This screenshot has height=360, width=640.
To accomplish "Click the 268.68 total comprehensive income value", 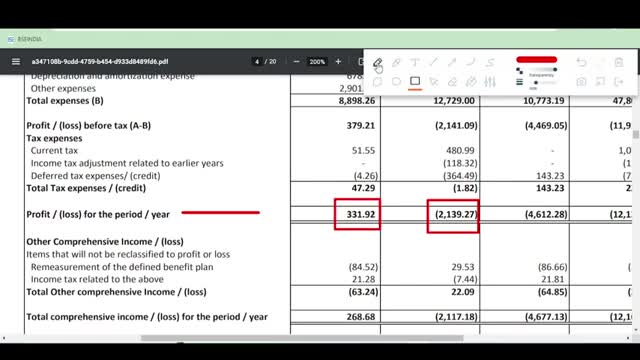I will tap(361, 316).
